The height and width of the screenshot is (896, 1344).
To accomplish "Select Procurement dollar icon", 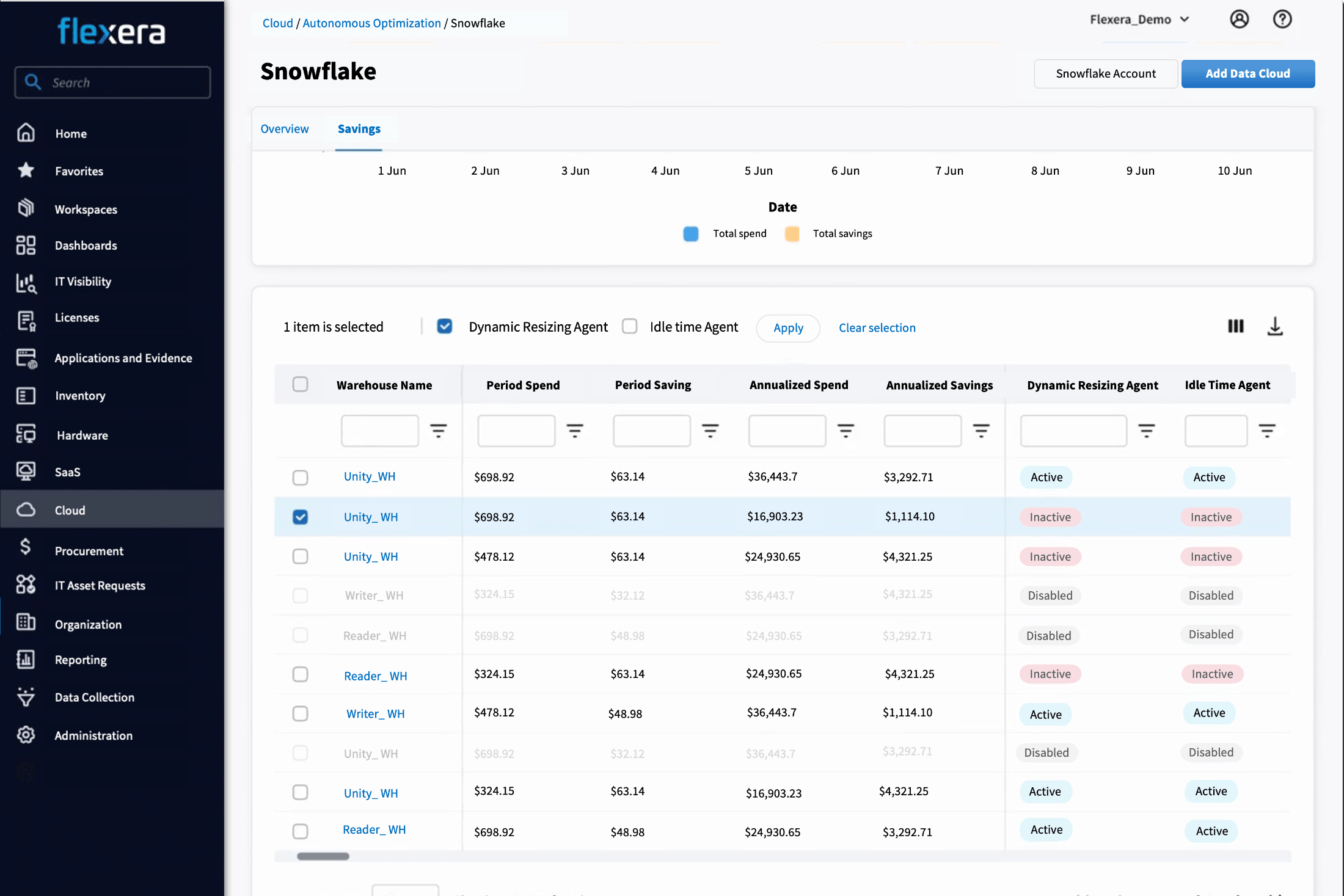I will tap(26, 547).
